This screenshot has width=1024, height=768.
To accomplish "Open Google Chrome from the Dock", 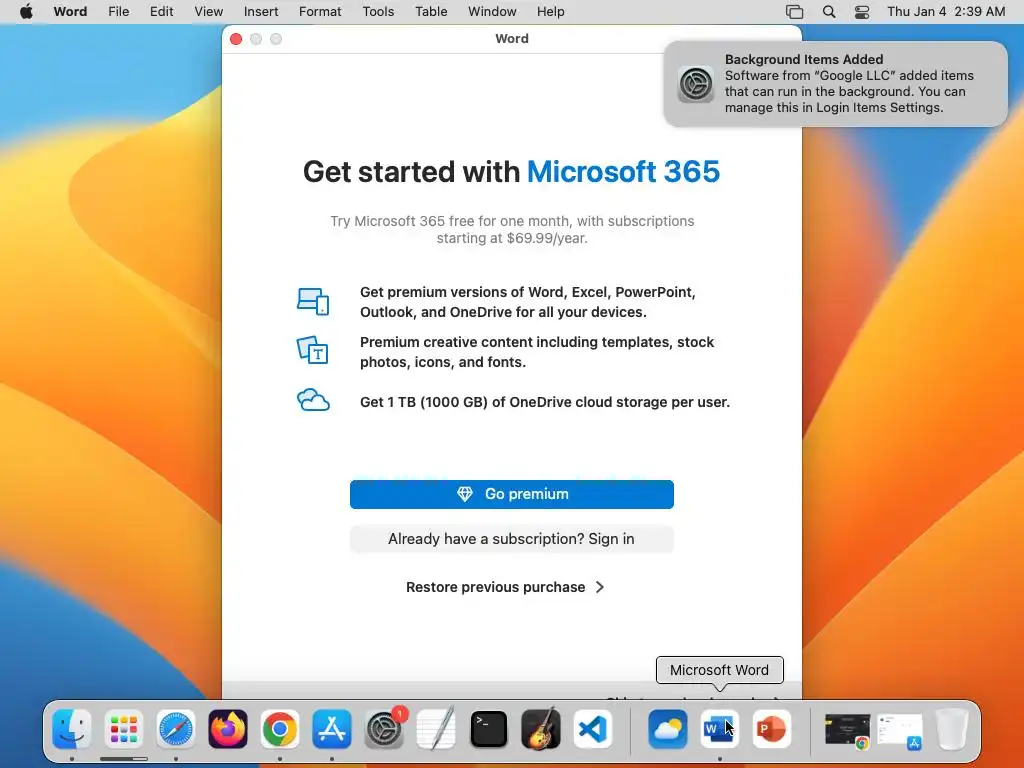I will 280,729.
